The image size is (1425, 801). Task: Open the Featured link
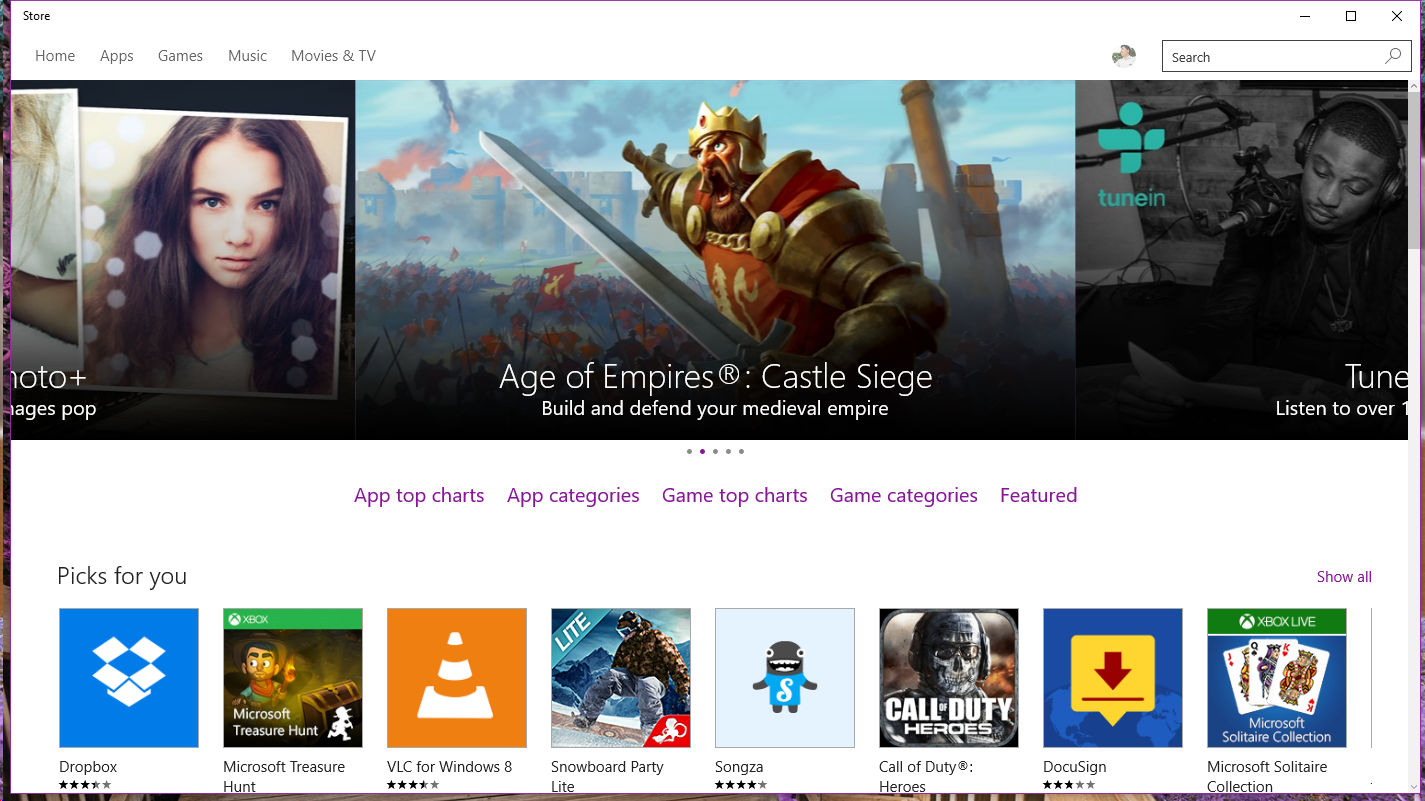1038,495
